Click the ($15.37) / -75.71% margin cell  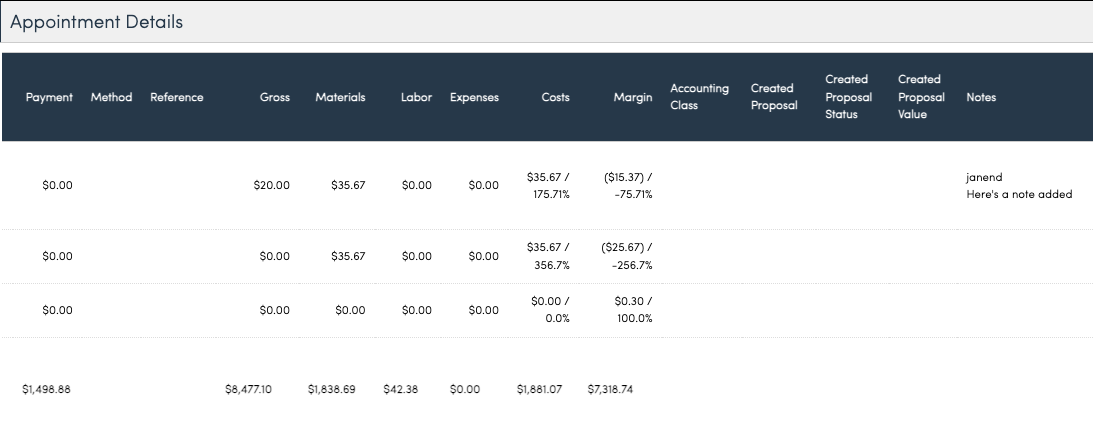pos(628,186)
